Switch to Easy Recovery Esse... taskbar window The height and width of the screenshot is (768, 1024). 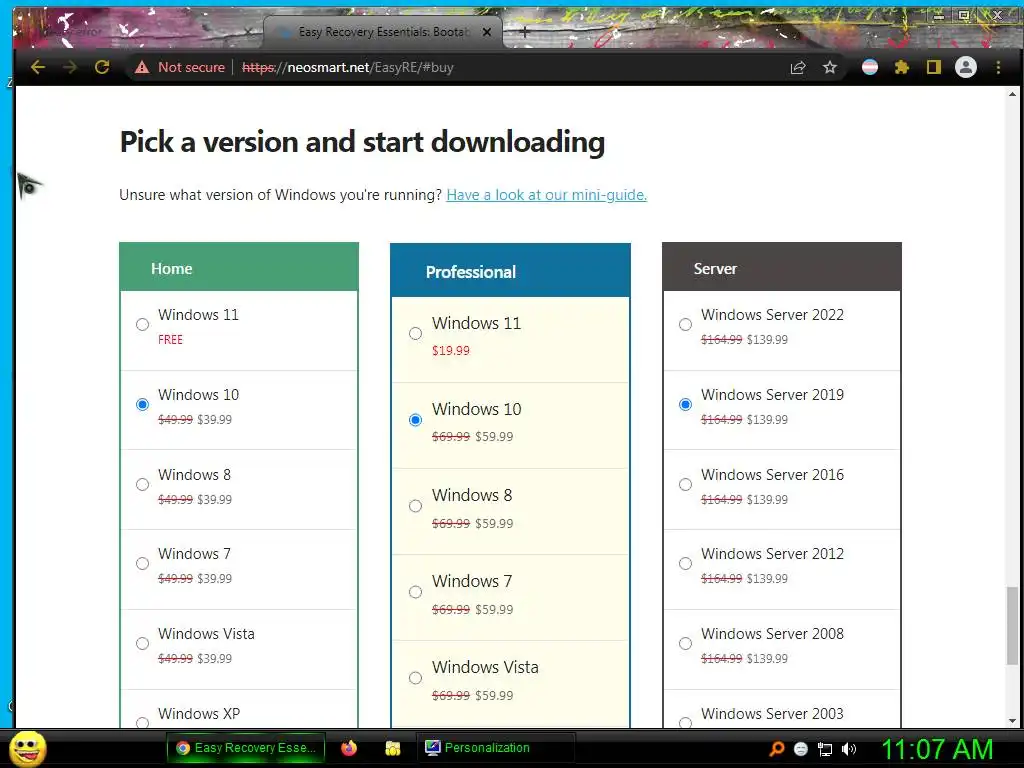246,748
